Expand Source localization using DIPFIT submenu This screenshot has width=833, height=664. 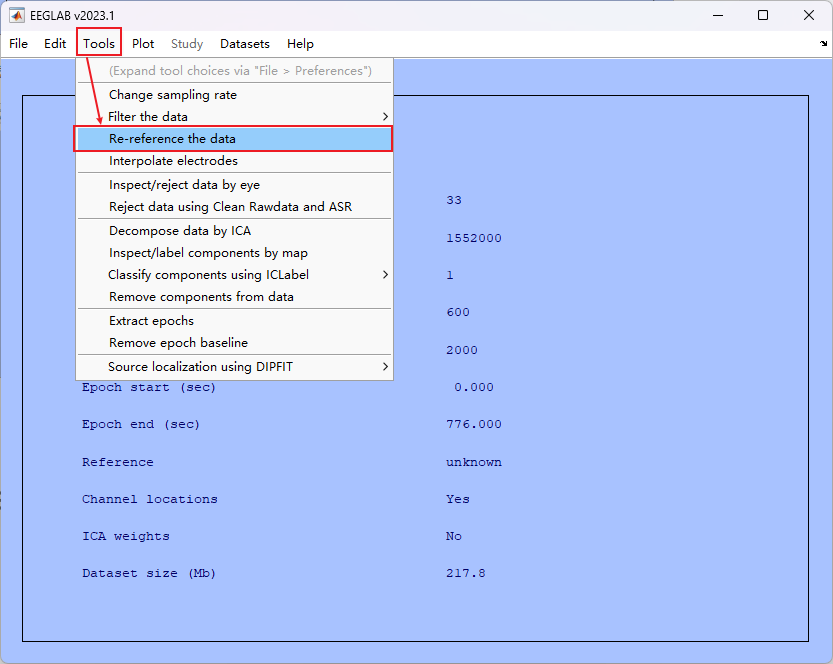(234, 367)
